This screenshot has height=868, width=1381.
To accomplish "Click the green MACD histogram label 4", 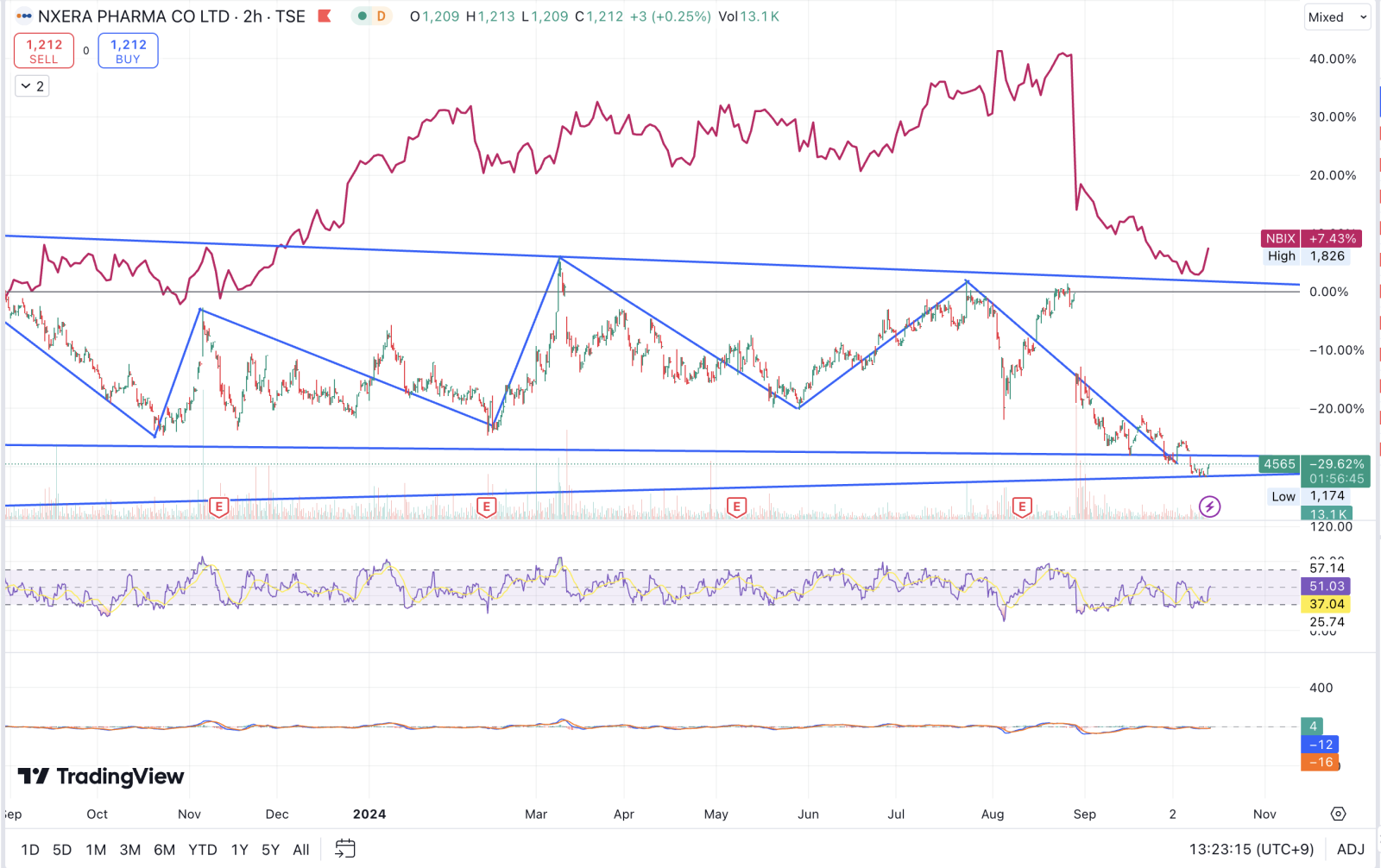I will [x=1312, y=726].
